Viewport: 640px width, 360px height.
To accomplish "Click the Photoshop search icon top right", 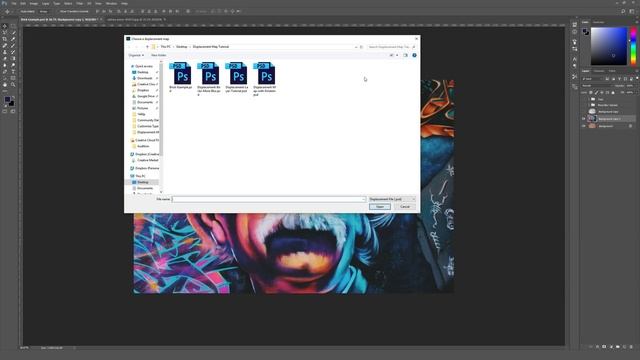I will (x=623, y=11).
